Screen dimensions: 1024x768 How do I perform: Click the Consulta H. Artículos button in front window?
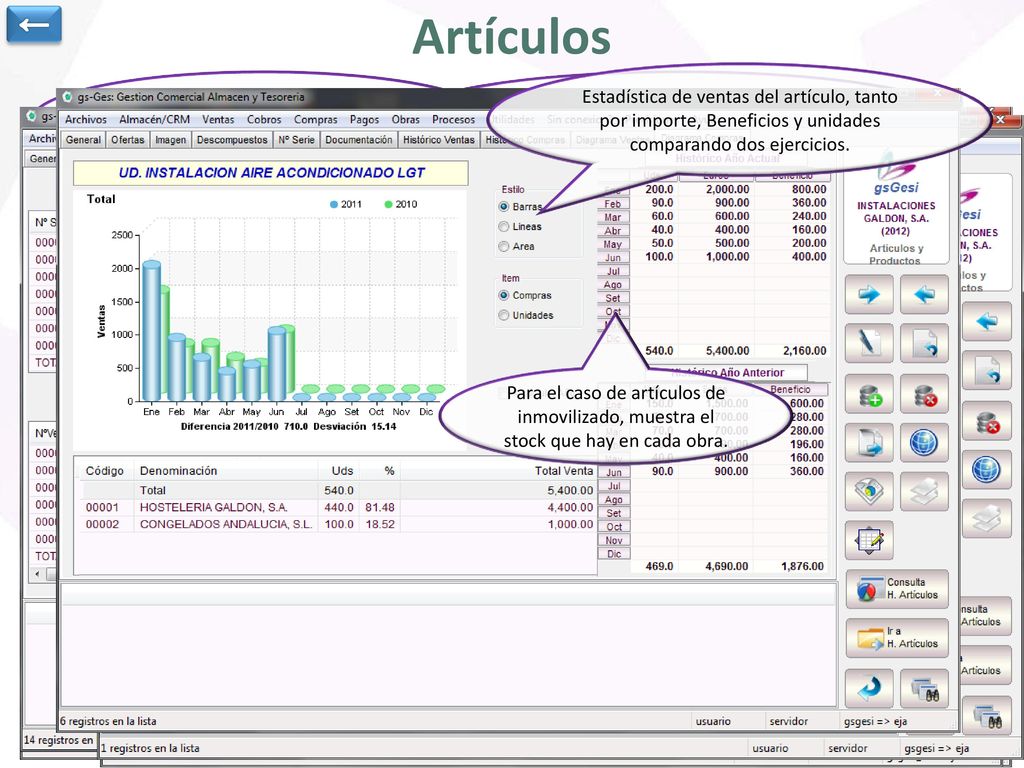(x=897, y=589)
